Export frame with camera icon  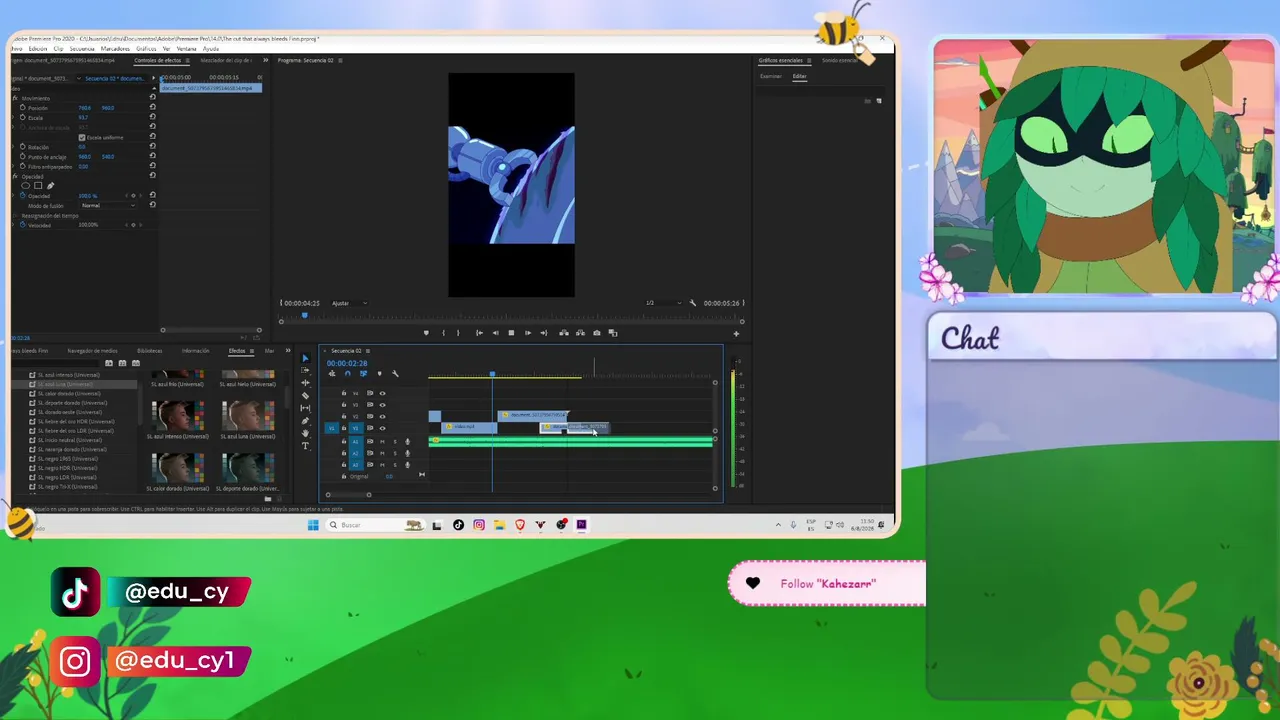coord(597,333)
